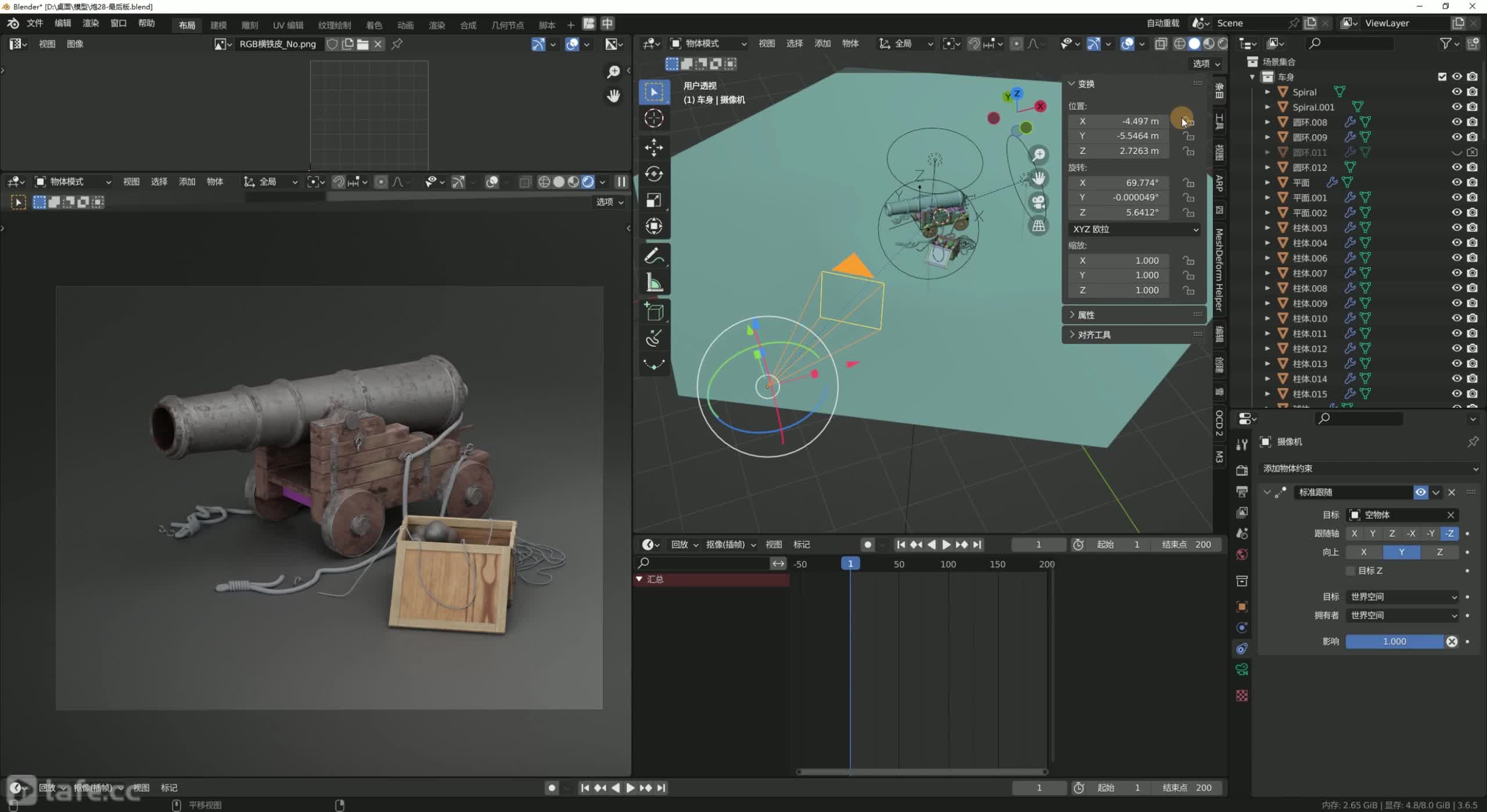Click the camera view icon in viewport
The height and width of the screenshot is (812, 1487).
click(1038, 202)
